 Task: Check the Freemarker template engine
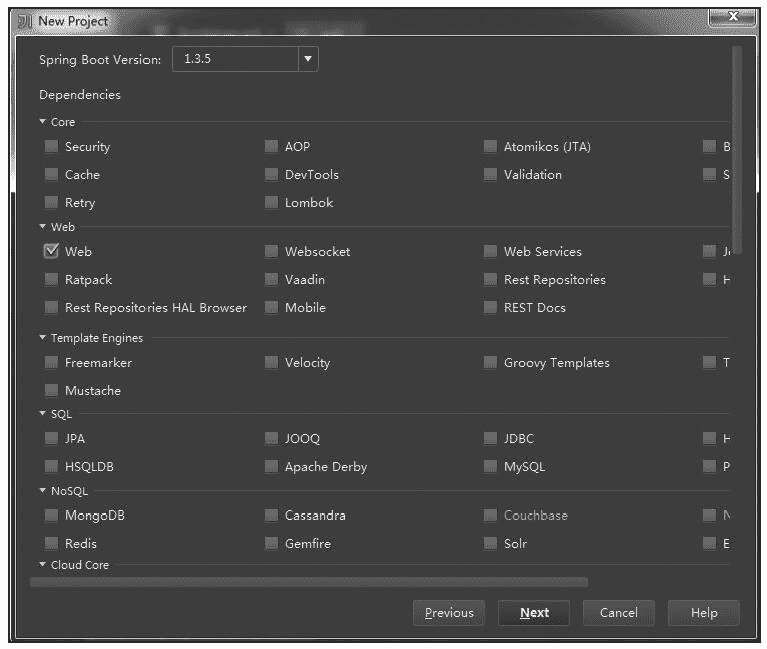point(51,363)
